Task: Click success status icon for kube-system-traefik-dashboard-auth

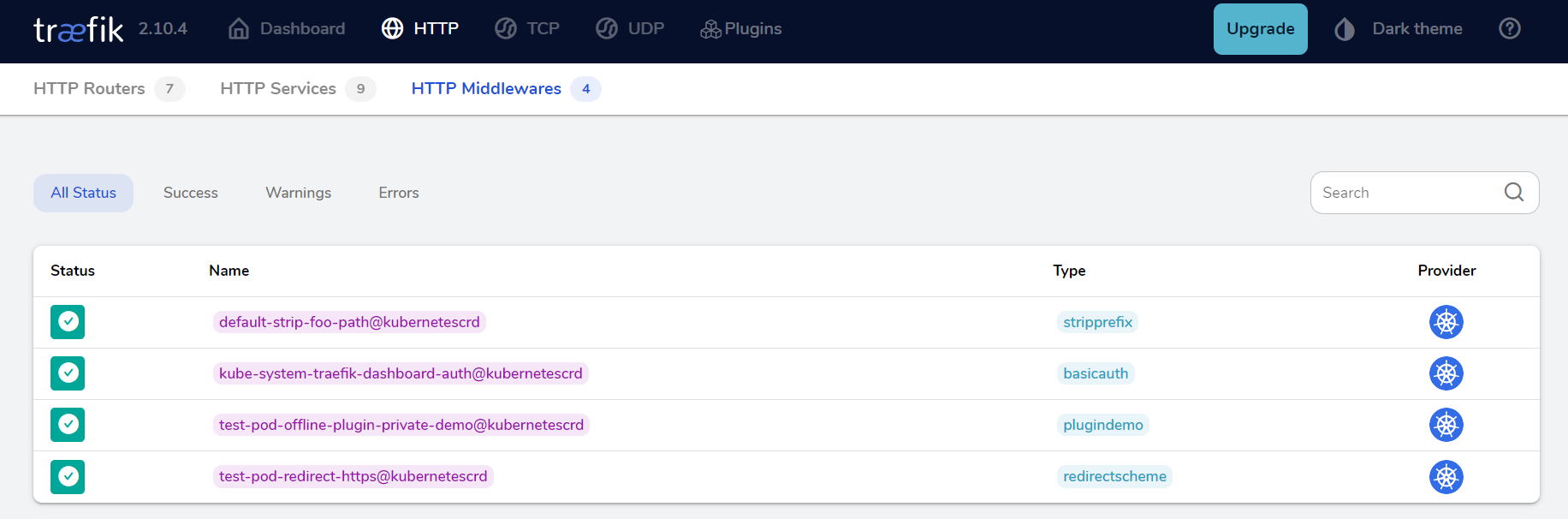Action: point(68,373)
